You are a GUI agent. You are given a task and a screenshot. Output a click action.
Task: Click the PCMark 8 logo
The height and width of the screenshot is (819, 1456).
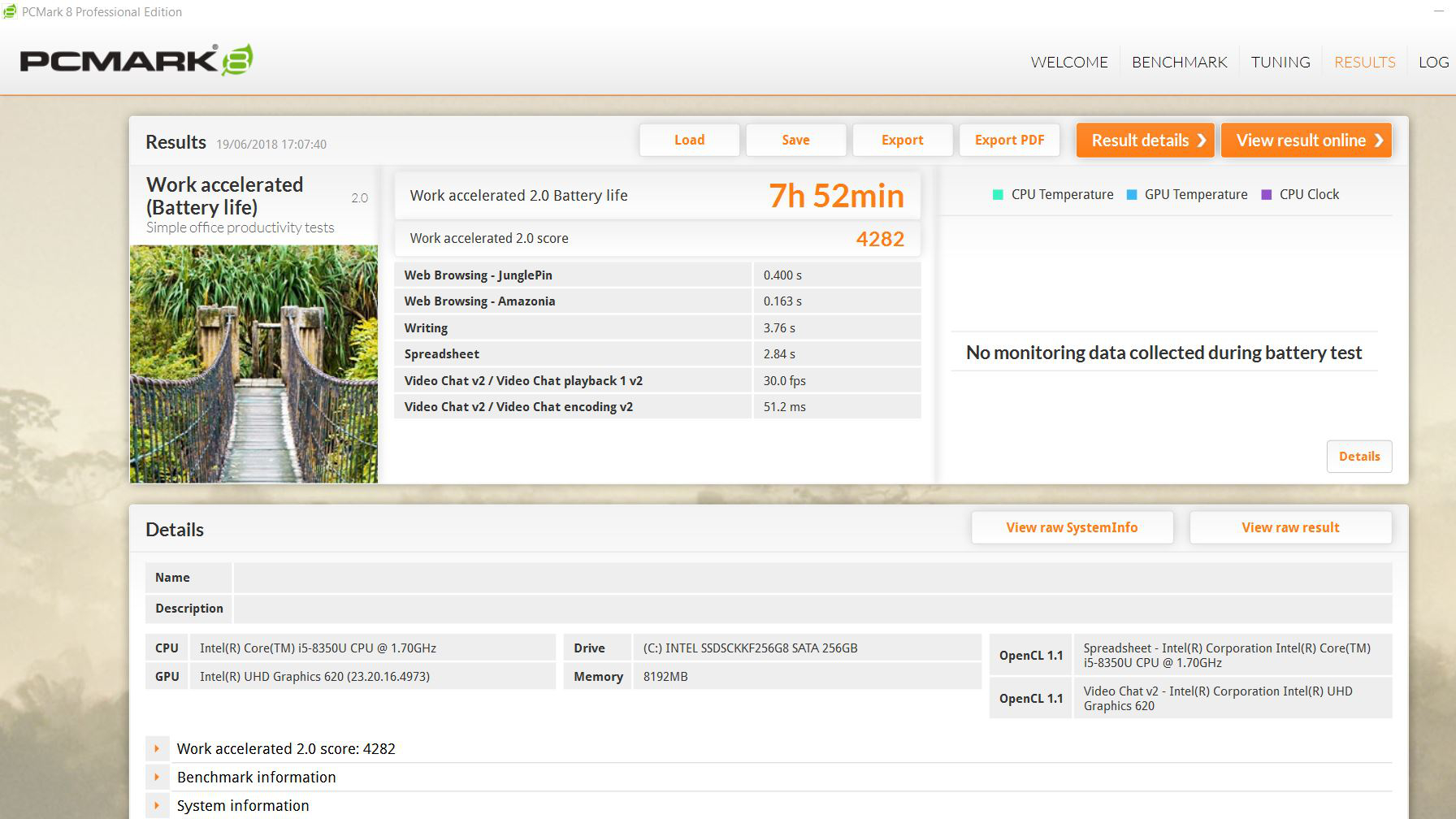tap(136, 60)
